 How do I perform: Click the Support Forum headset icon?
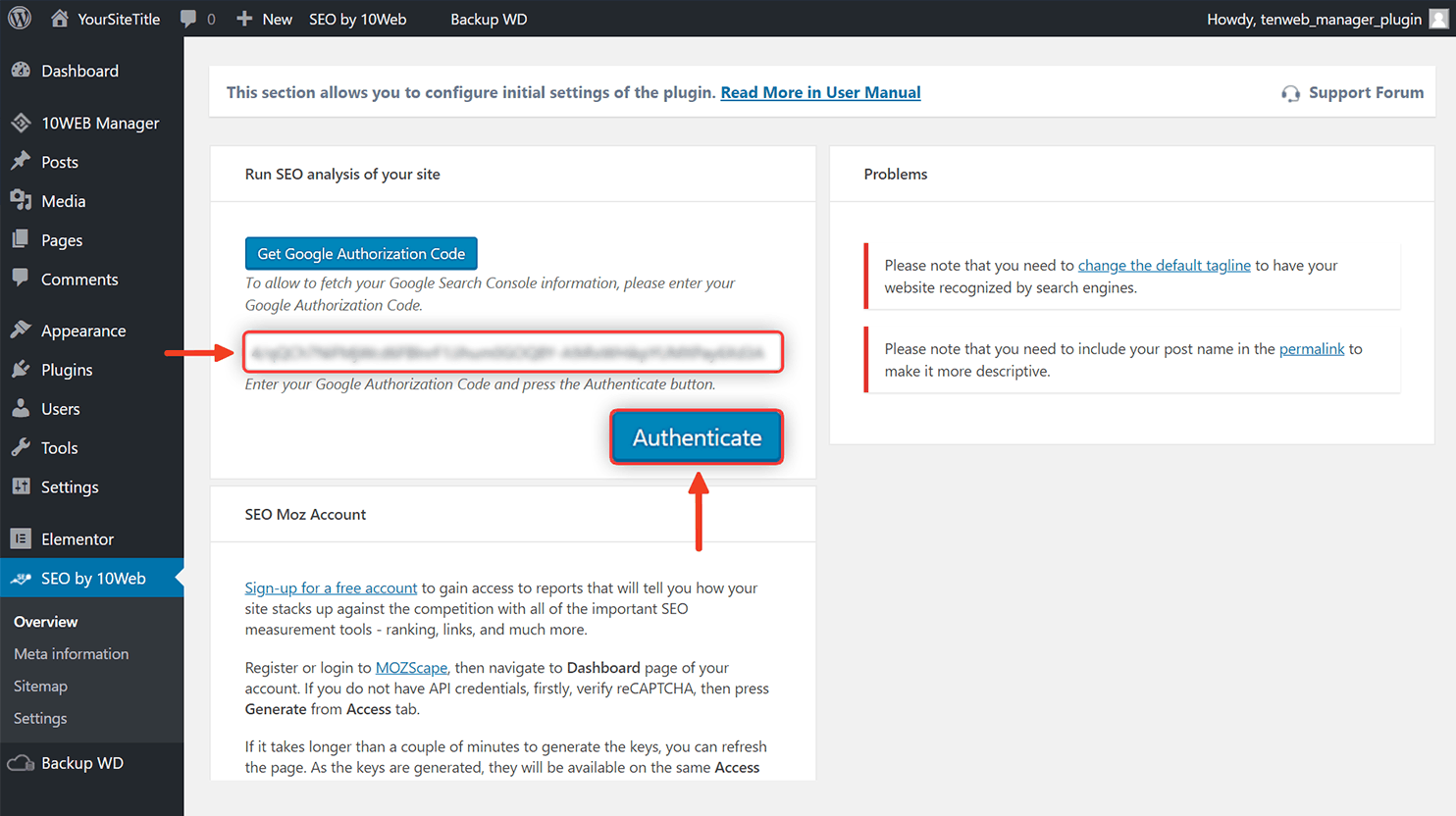[1290, 93]
